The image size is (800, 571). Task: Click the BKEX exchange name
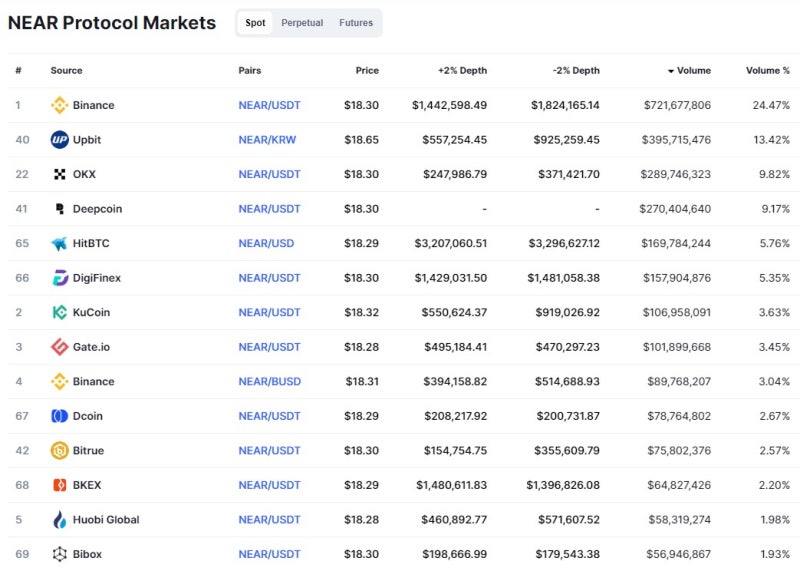click(87, 485)
